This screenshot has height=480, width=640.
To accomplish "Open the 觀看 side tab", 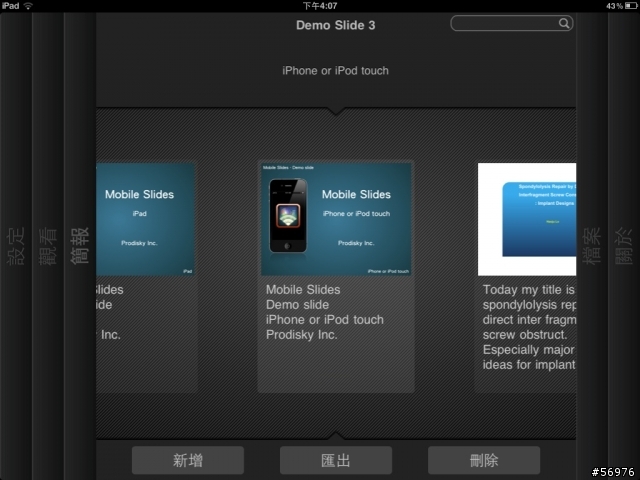I will (x=48, y=246).
